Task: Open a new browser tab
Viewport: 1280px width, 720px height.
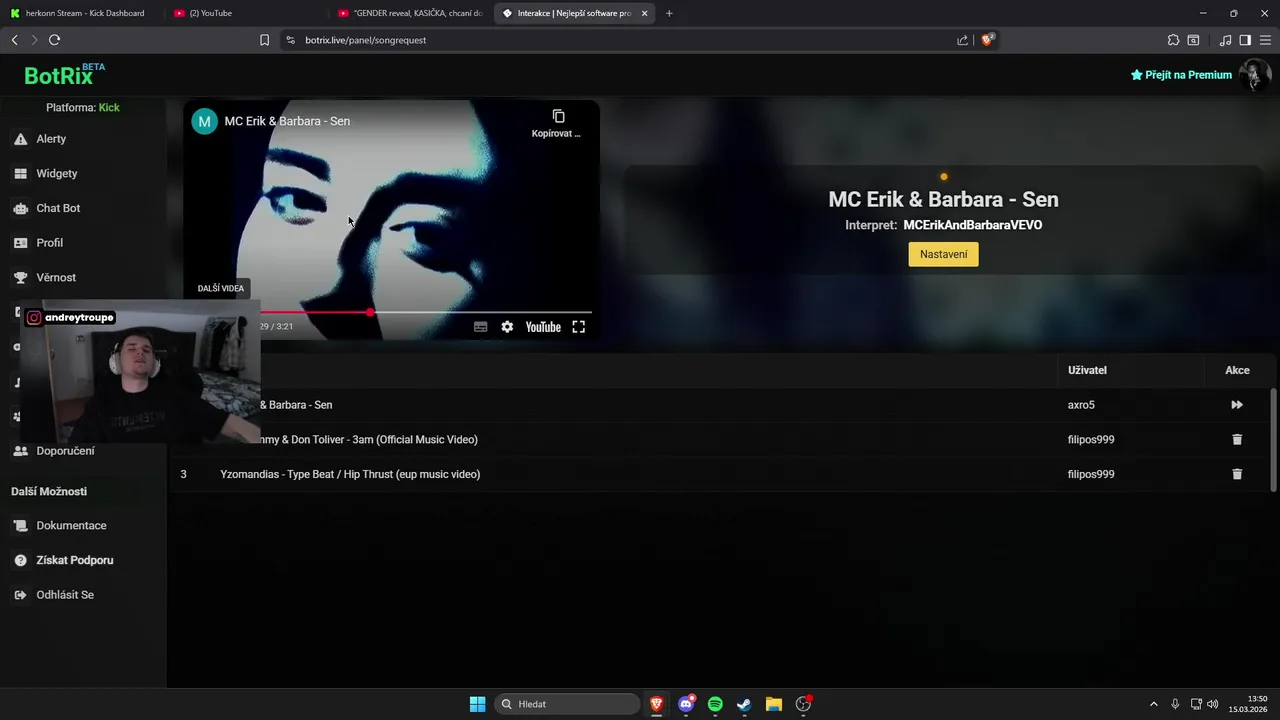Action: (x=669, y=13)
